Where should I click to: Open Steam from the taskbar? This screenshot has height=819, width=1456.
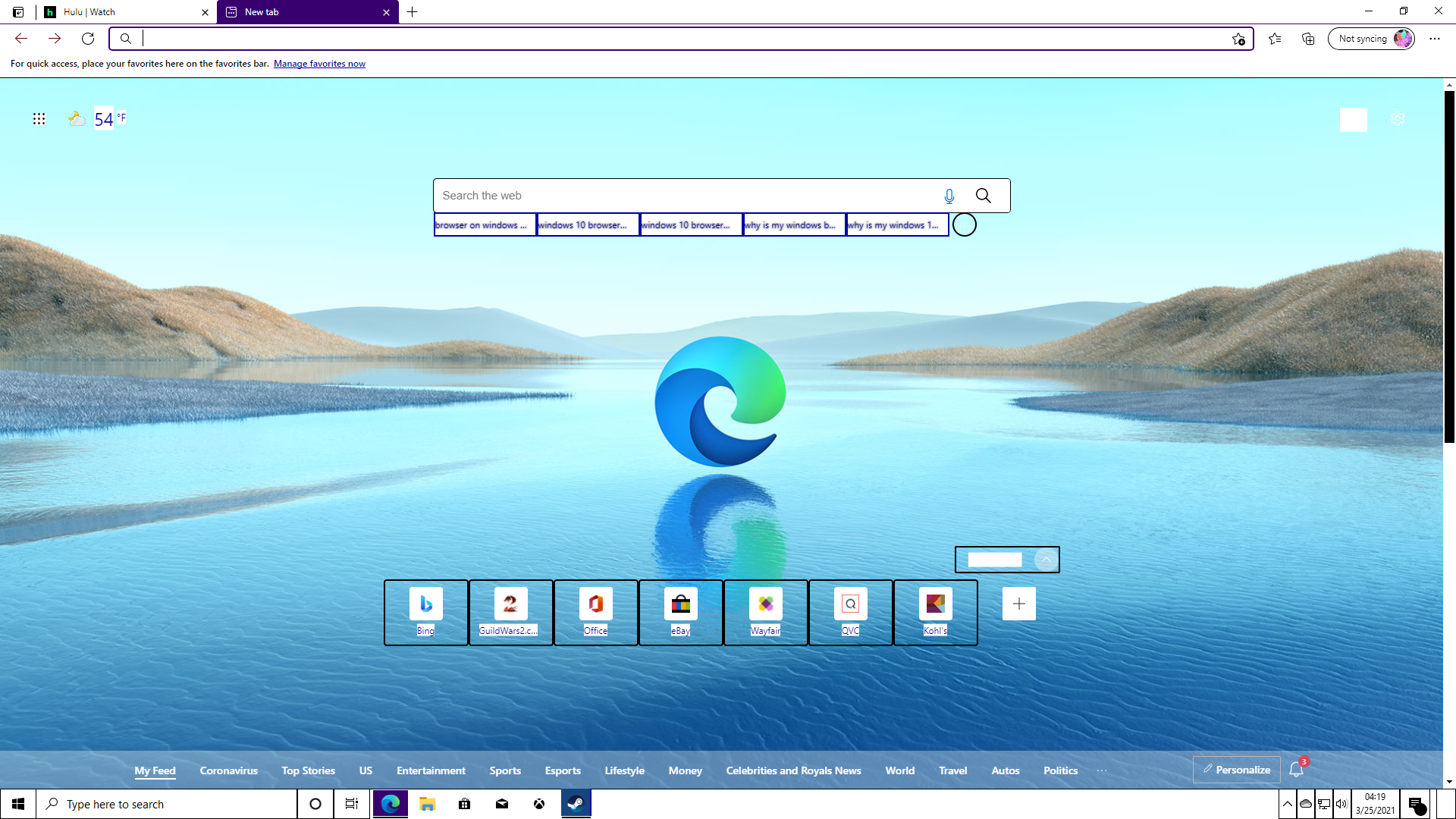click(576, 804)
